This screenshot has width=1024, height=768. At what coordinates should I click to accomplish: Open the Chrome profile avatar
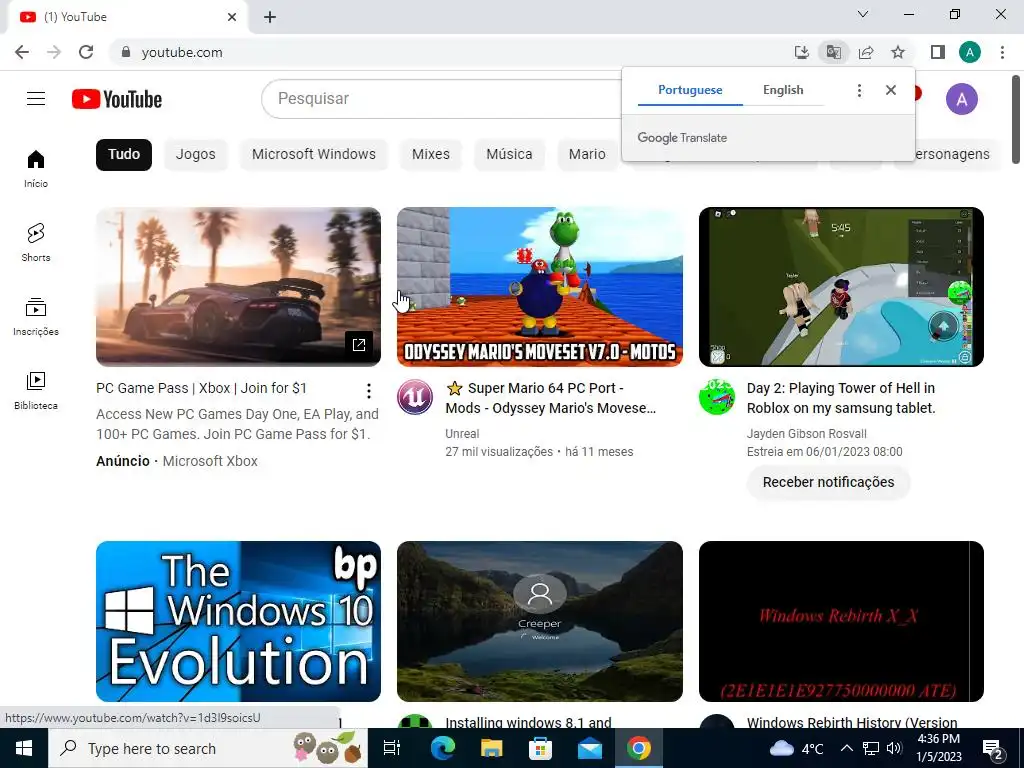coord(970,52)
